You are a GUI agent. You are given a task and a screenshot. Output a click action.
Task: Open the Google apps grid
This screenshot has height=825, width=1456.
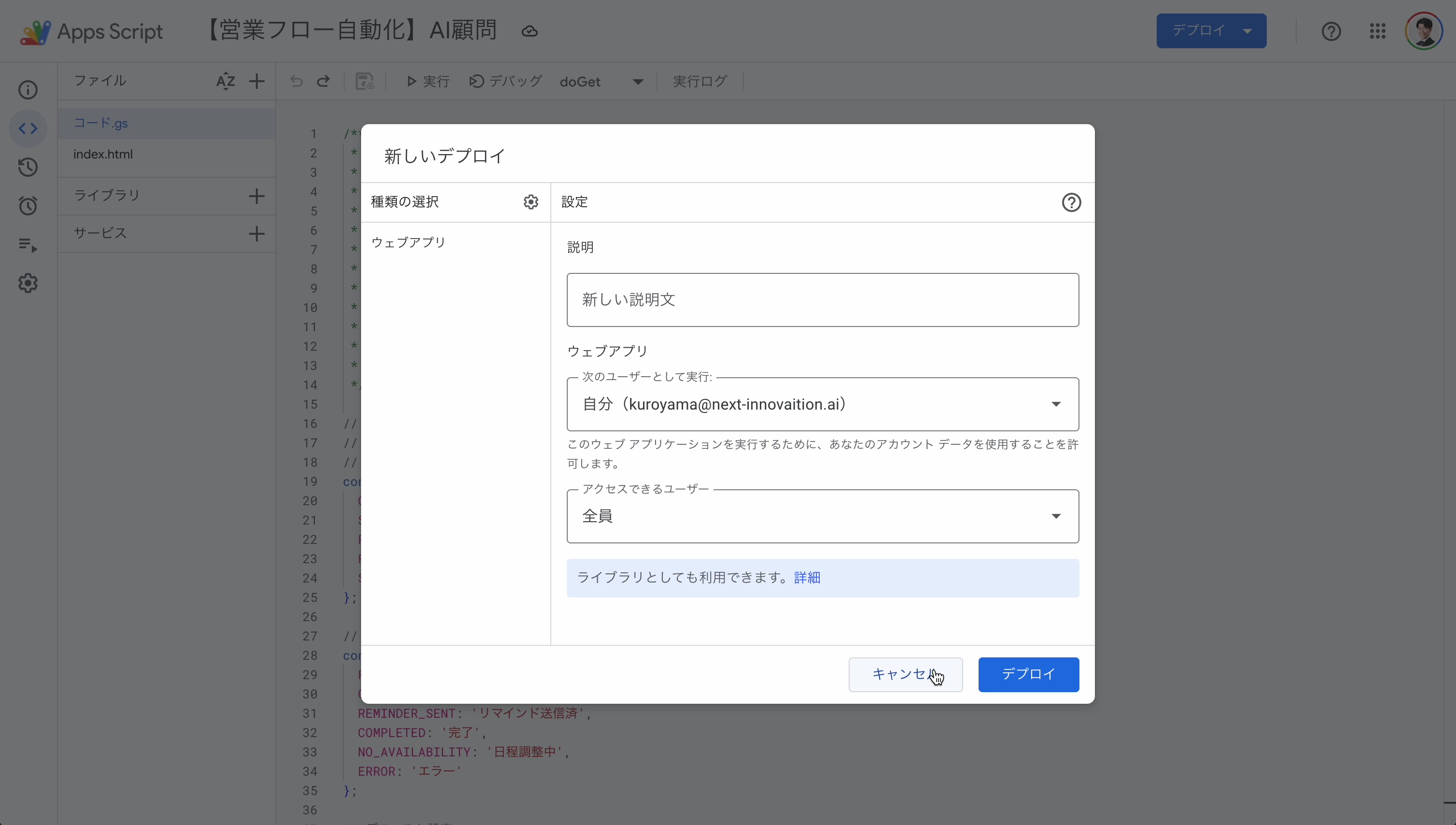point(1378,30)
